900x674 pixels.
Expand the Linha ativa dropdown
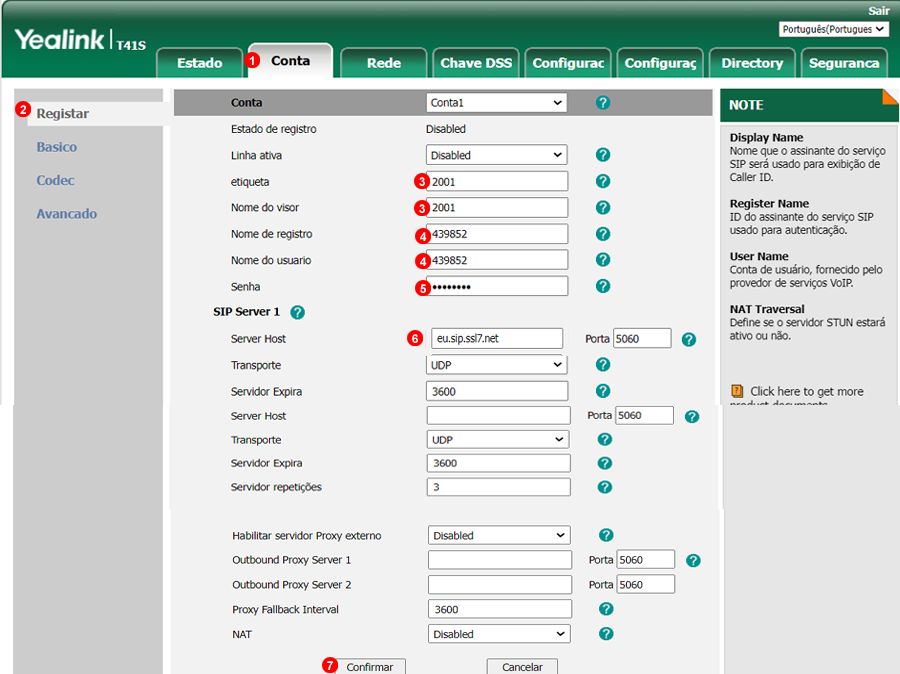[496, 155]
